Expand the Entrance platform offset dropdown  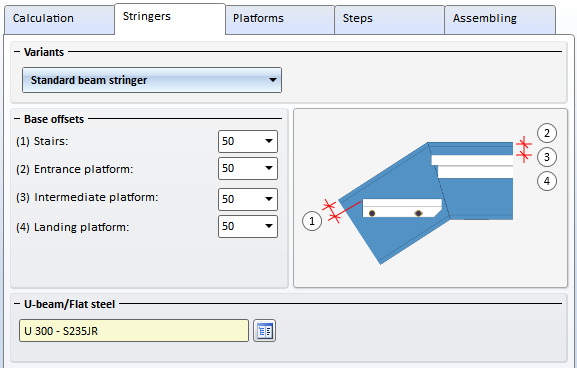269,168
